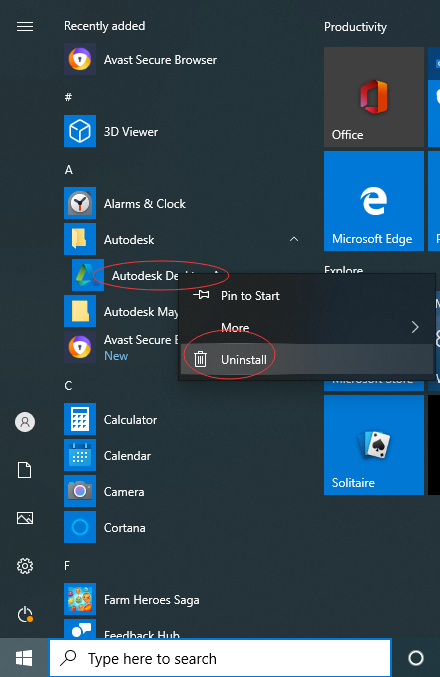Screen dimensions: 440x677
Task: Collapse the Autodesk folder chevron
Action: (294, 239)
